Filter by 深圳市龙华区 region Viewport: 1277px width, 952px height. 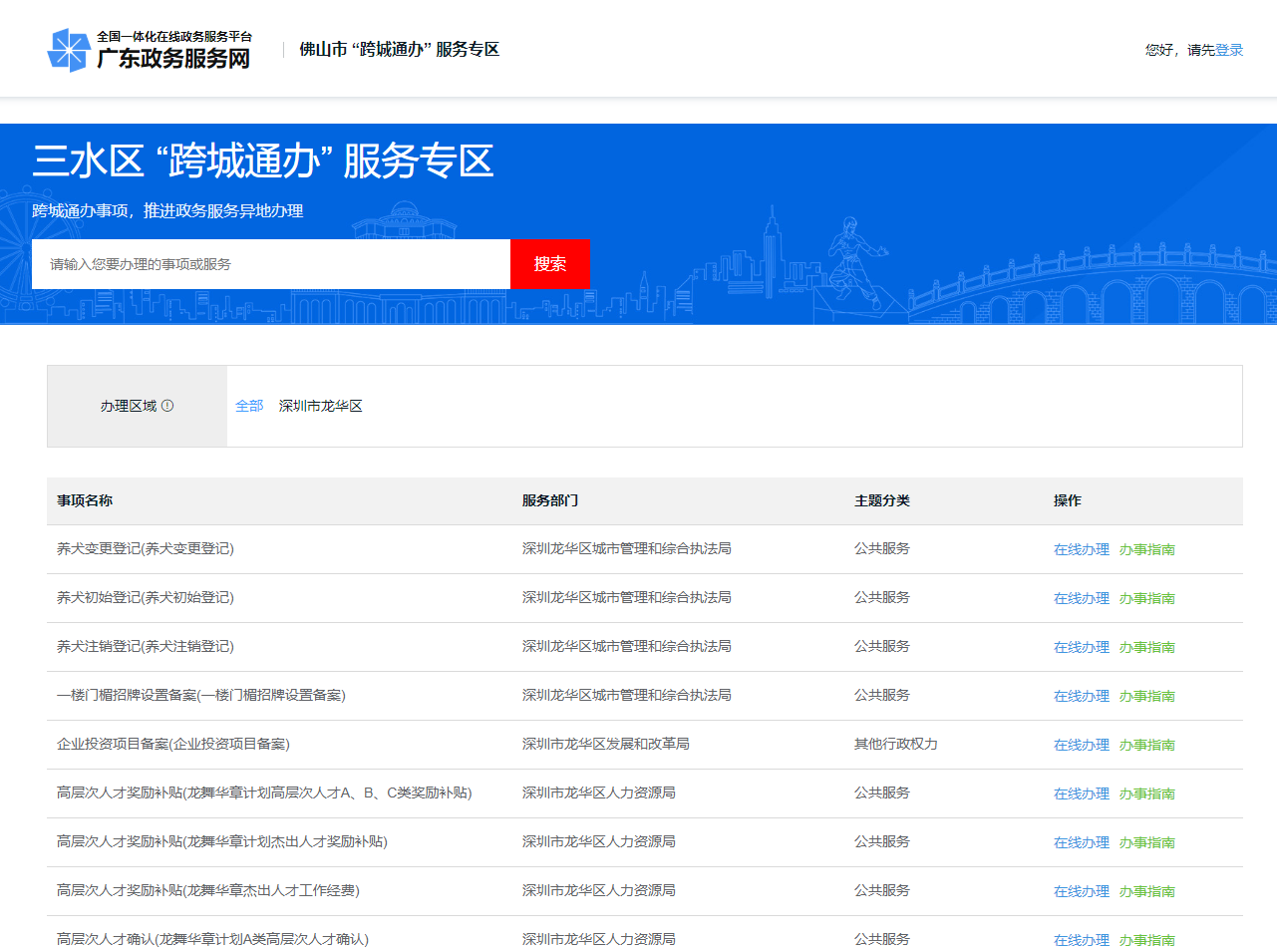320,406
